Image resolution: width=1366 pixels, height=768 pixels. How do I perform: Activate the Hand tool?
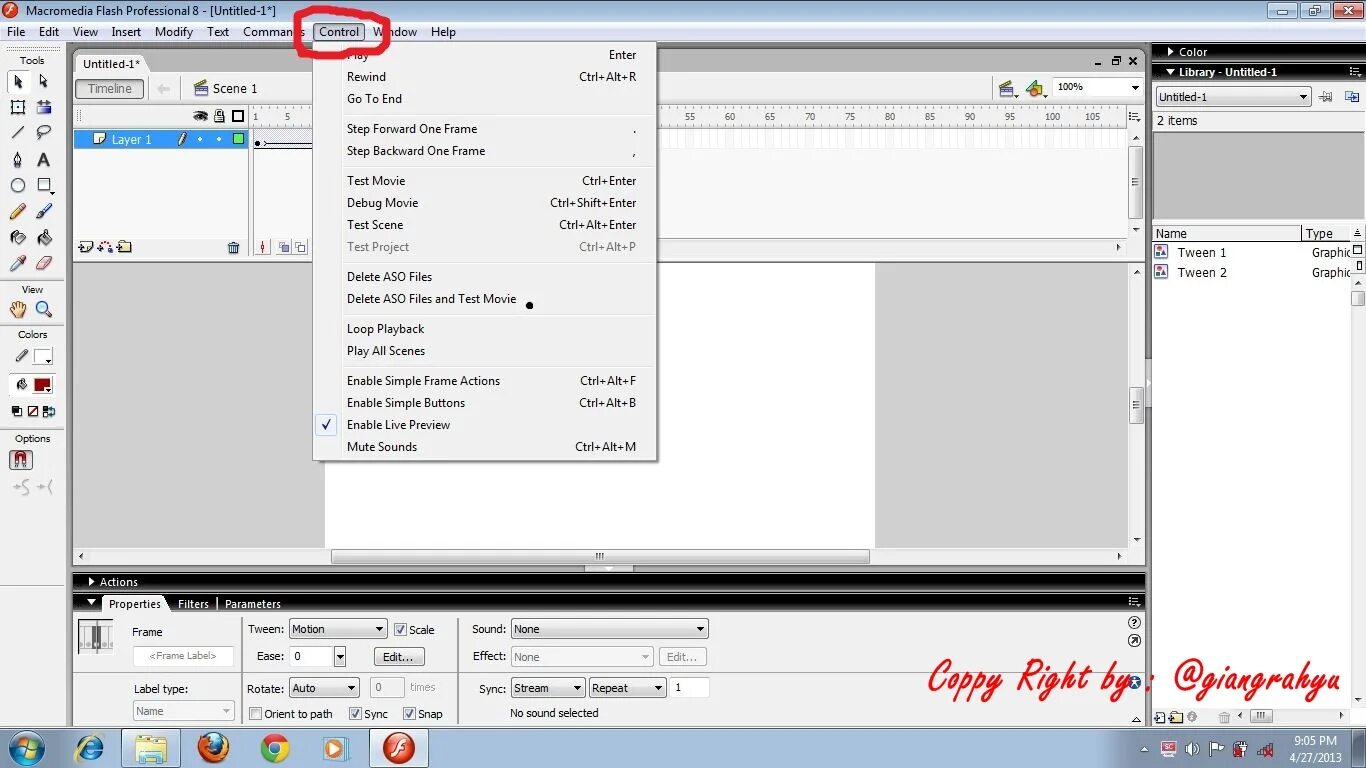[x=18, y=310]
